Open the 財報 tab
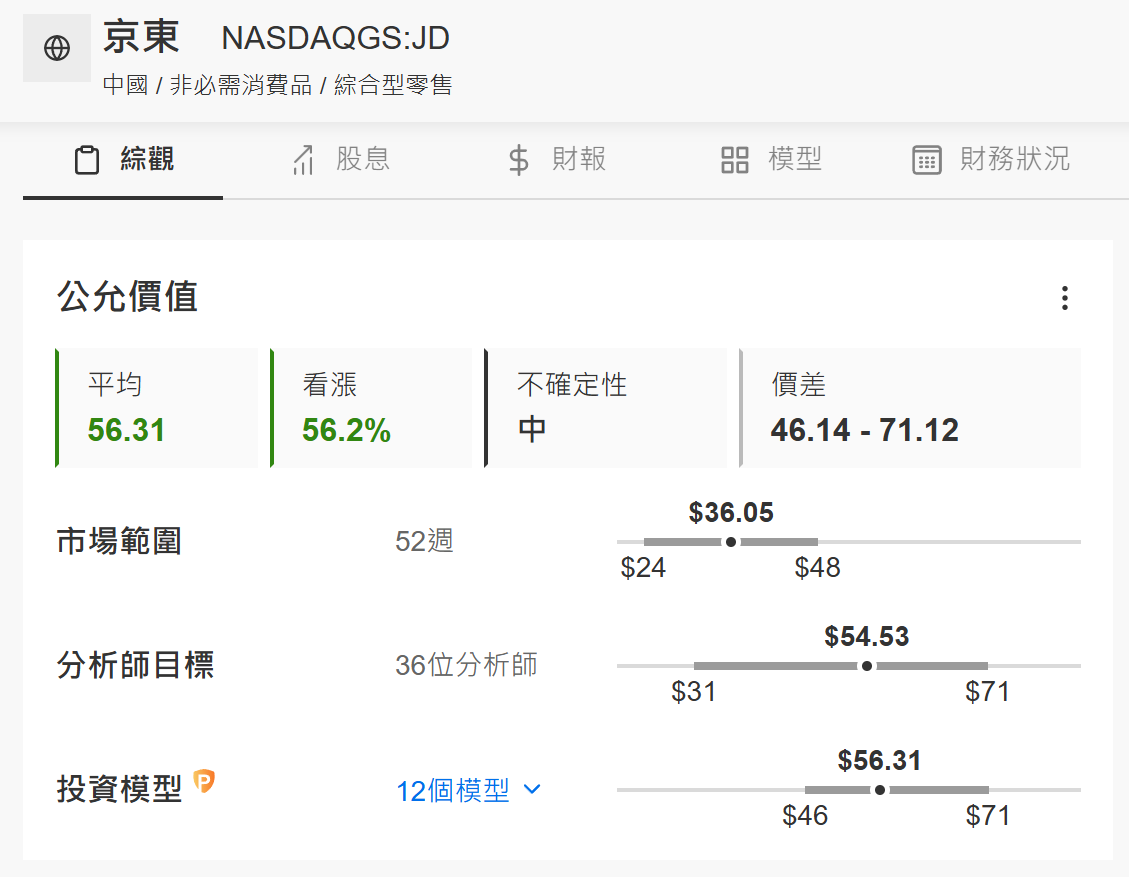 tap(557, 160)
